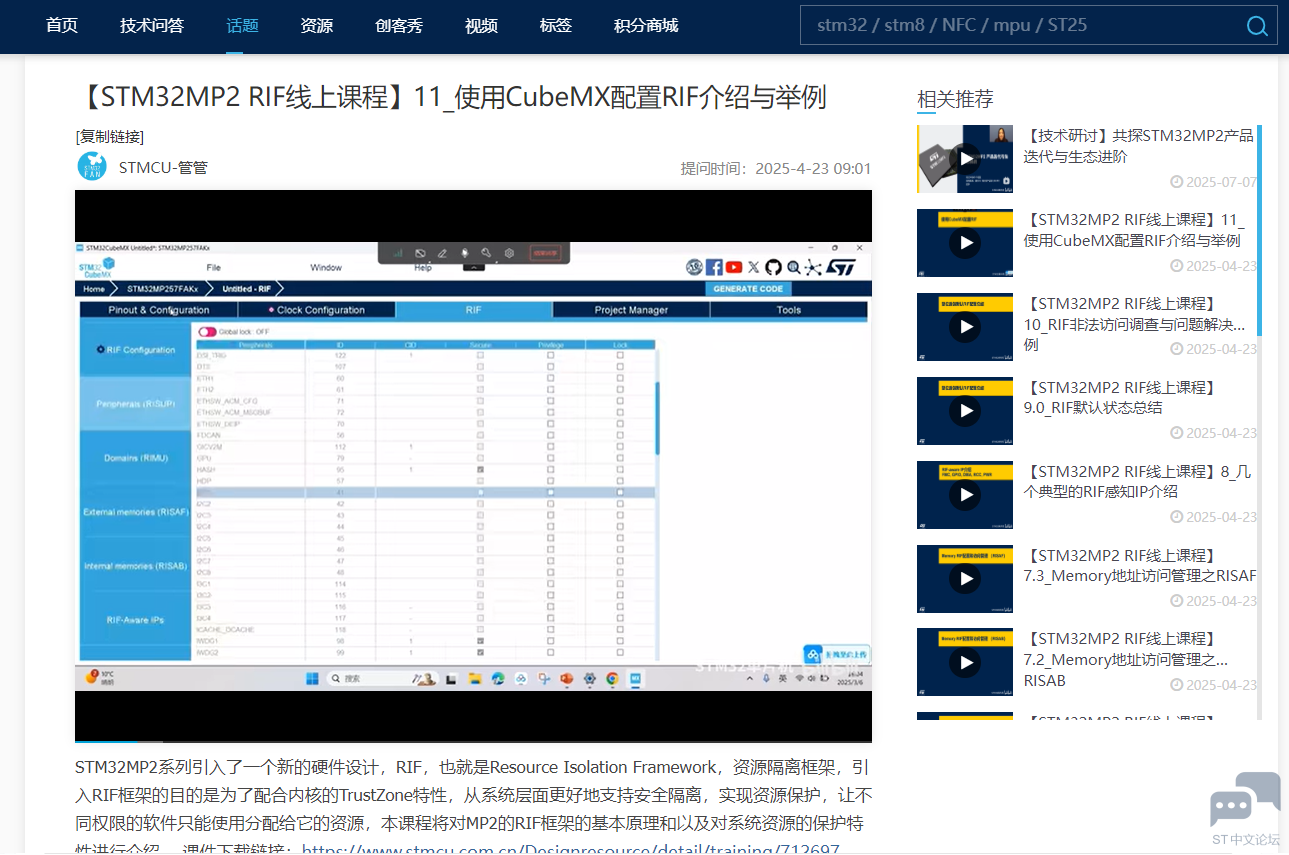
Task: Click GENERATE CODE button in the video
Action: tap(748, 289)
